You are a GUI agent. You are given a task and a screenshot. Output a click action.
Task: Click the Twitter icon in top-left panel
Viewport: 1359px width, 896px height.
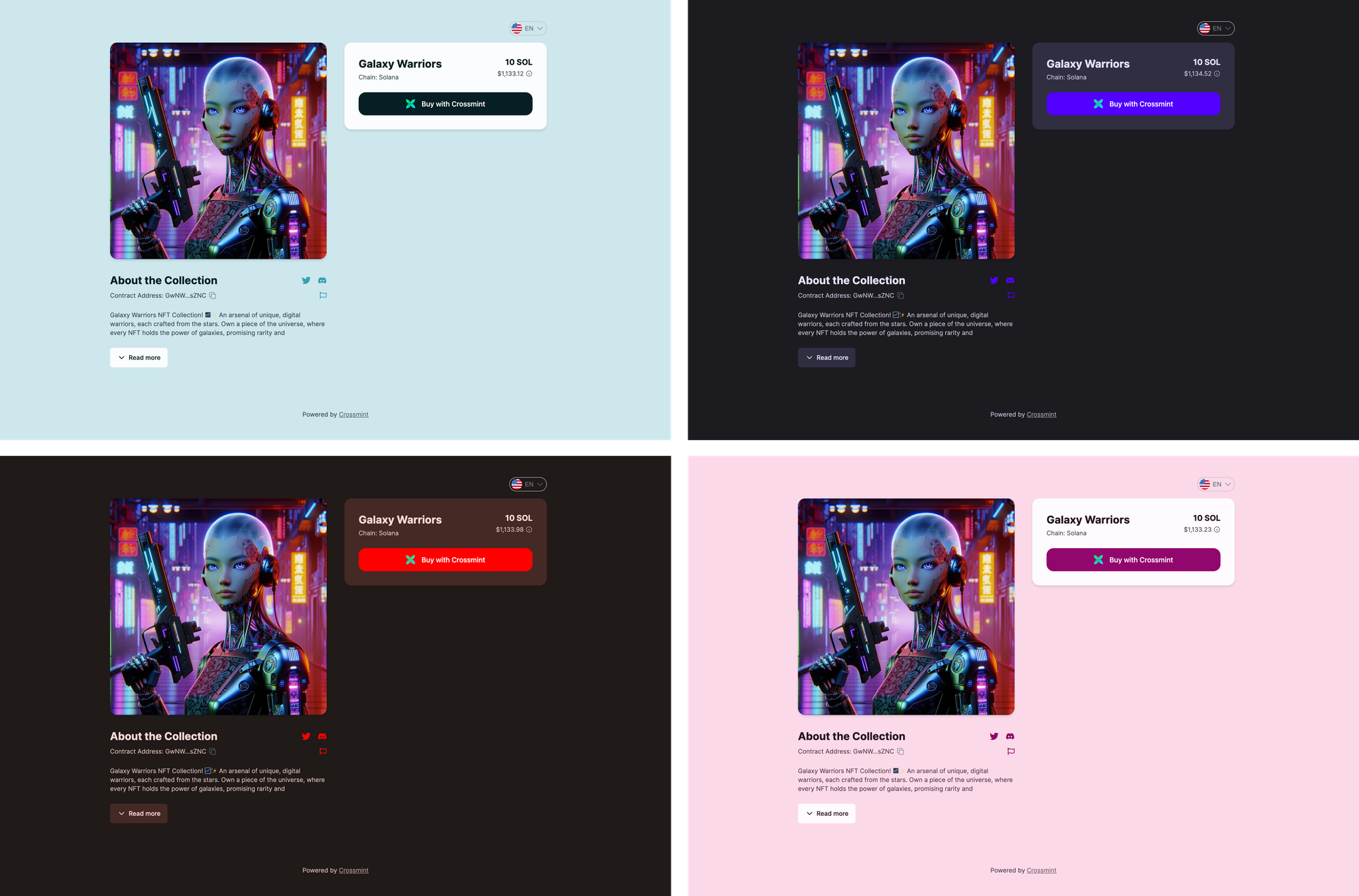(306, 281)
